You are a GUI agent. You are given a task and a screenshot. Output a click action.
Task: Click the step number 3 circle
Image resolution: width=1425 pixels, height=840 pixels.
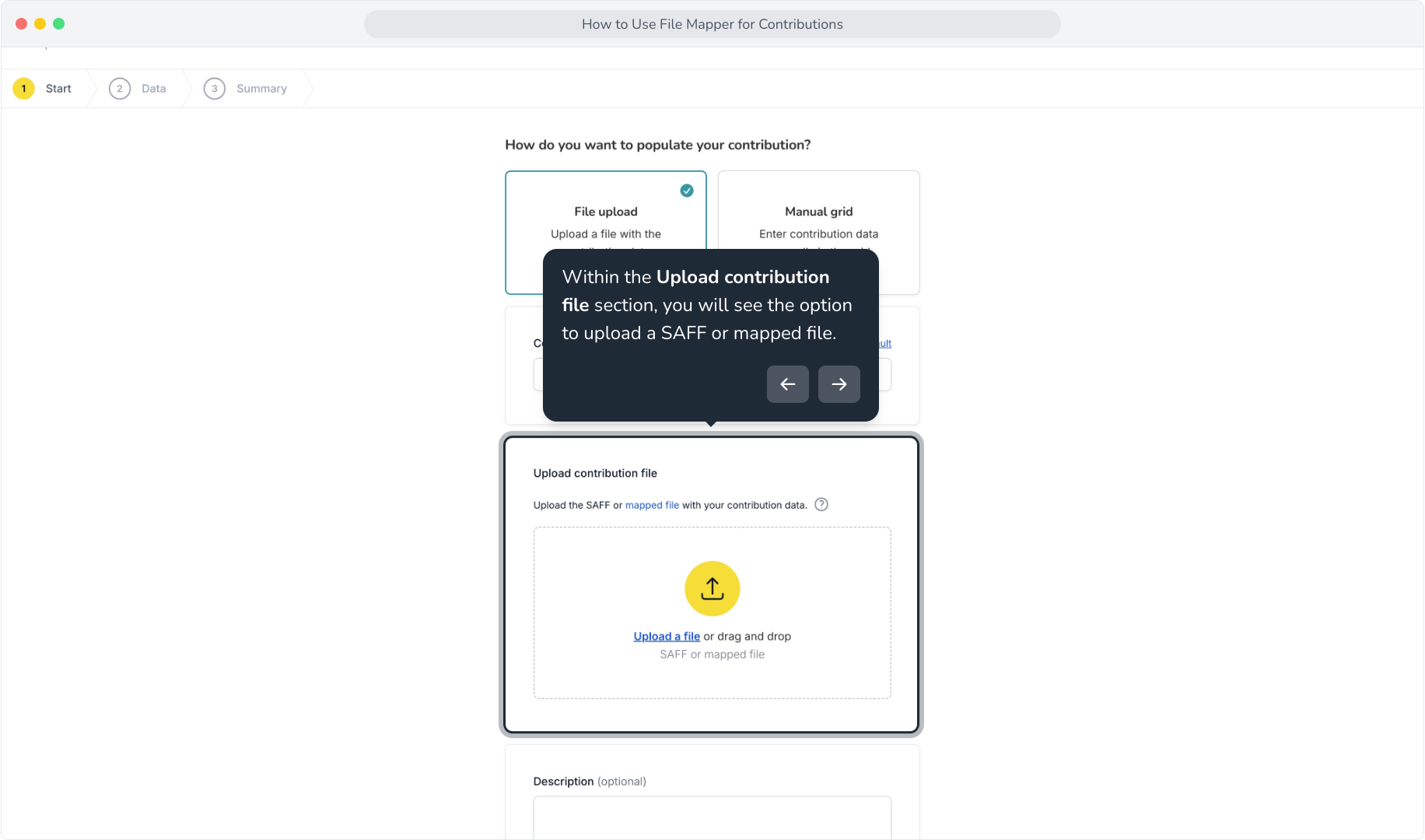215,89
